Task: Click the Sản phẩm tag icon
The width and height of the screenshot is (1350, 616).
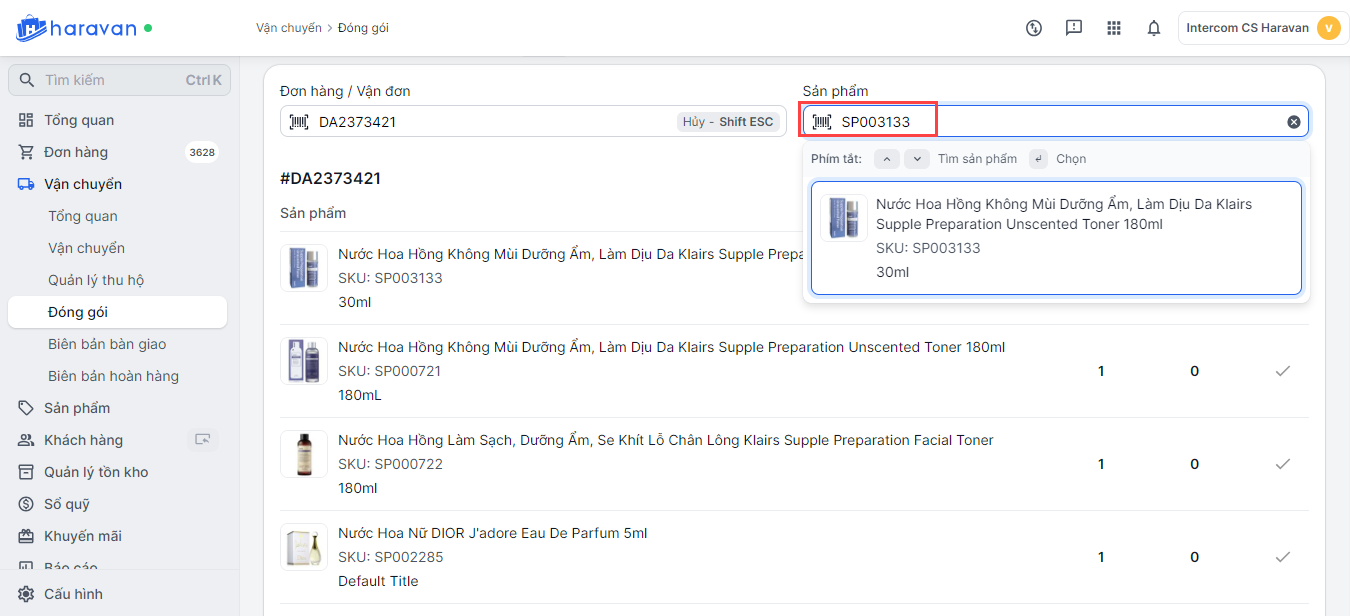Action: [x=26, y=408]
